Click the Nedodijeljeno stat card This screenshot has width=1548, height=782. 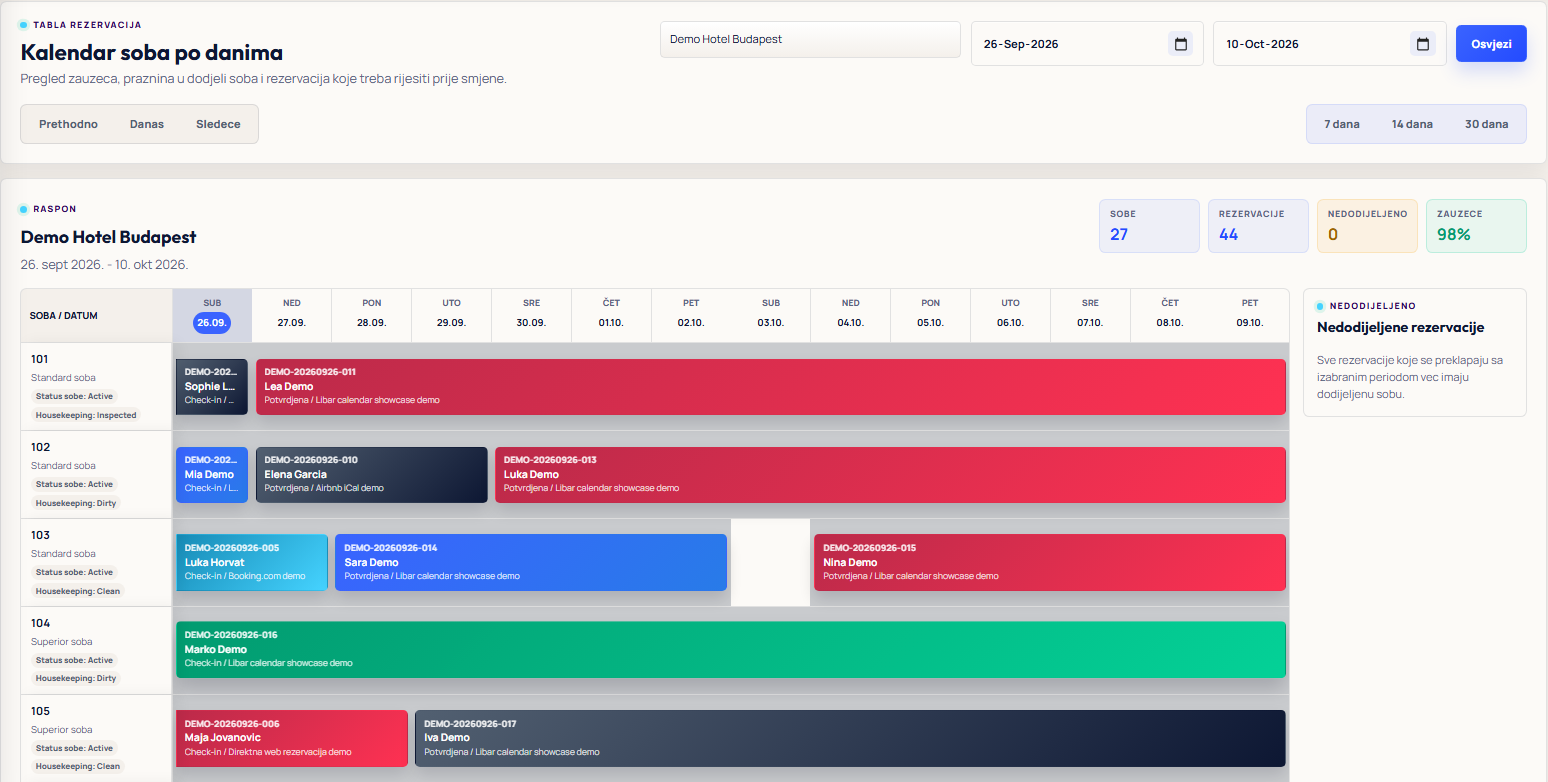point(1367,226)
